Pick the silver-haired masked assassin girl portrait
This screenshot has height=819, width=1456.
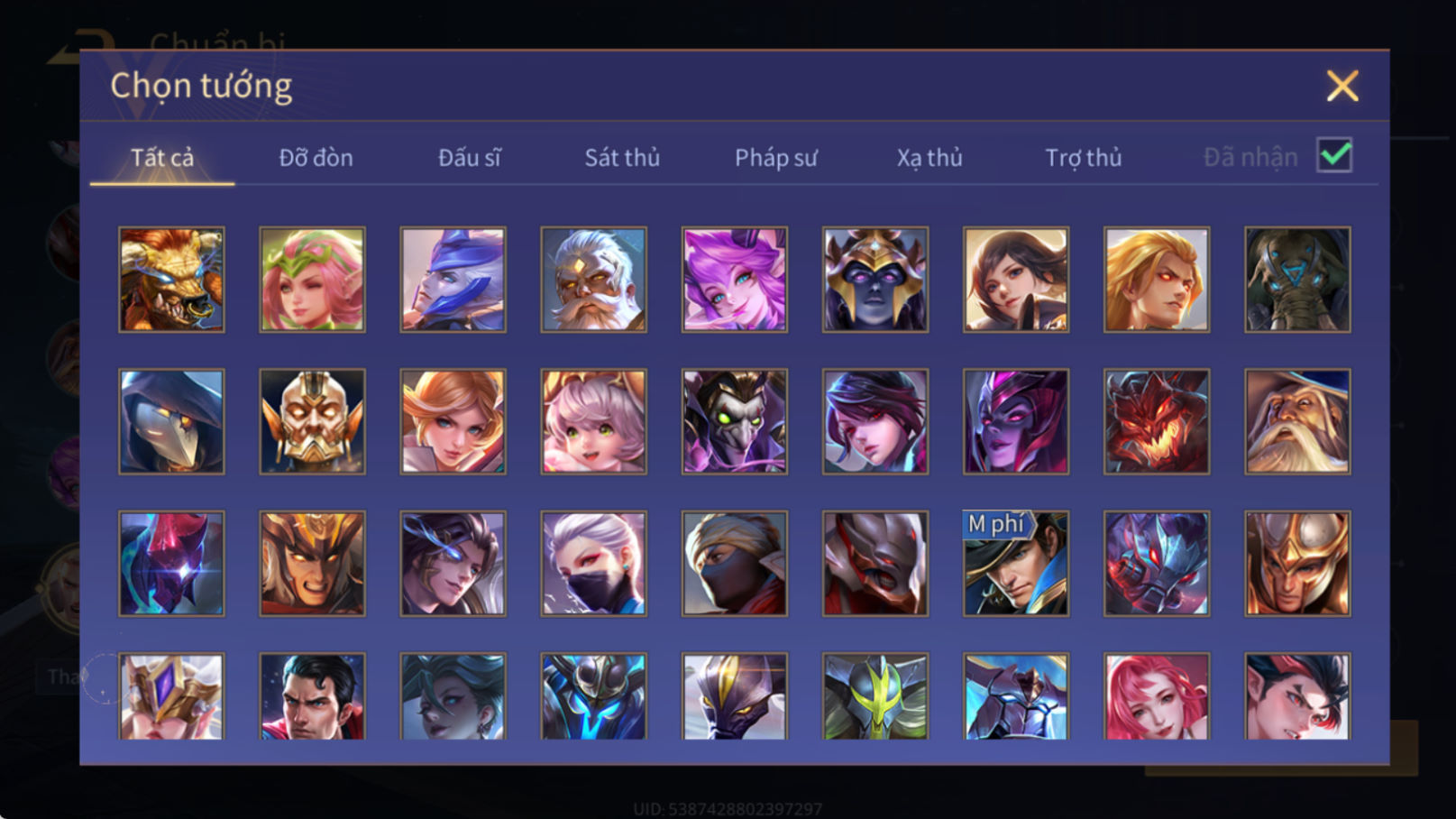tap(593, 564)
